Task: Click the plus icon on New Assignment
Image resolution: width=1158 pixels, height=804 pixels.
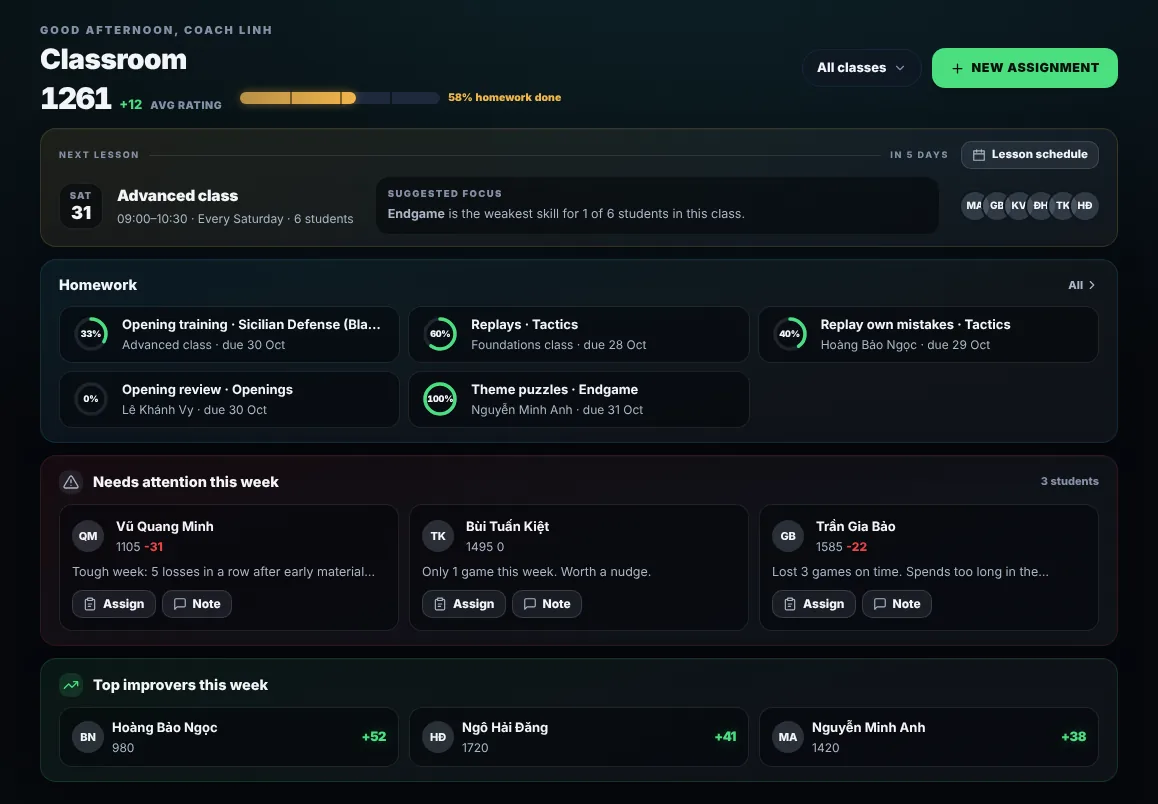Action: [957, 68]
